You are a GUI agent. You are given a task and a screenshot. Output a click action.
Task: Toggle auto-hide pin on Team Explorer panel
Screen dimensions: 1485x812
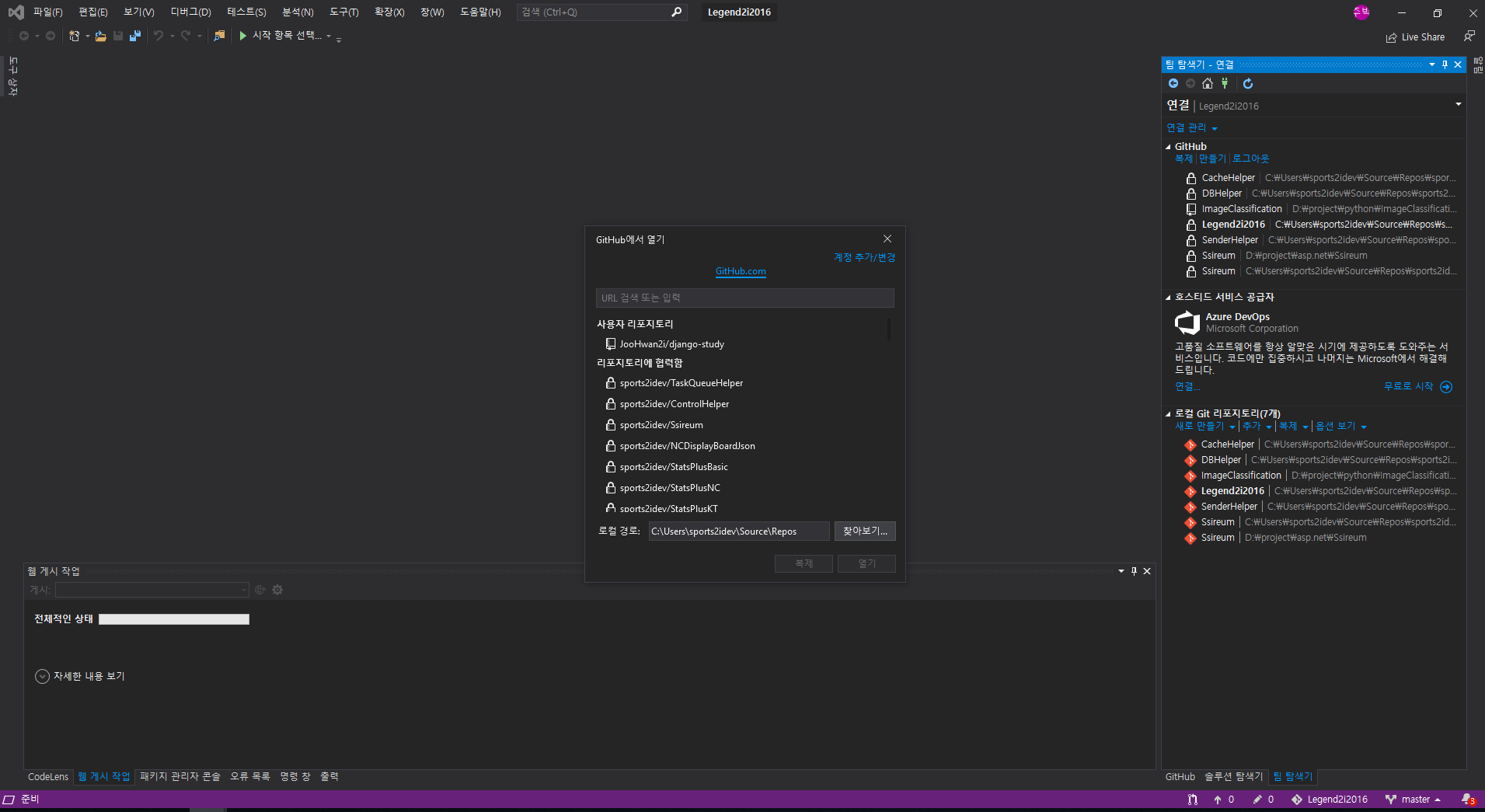coord(1445,64)
